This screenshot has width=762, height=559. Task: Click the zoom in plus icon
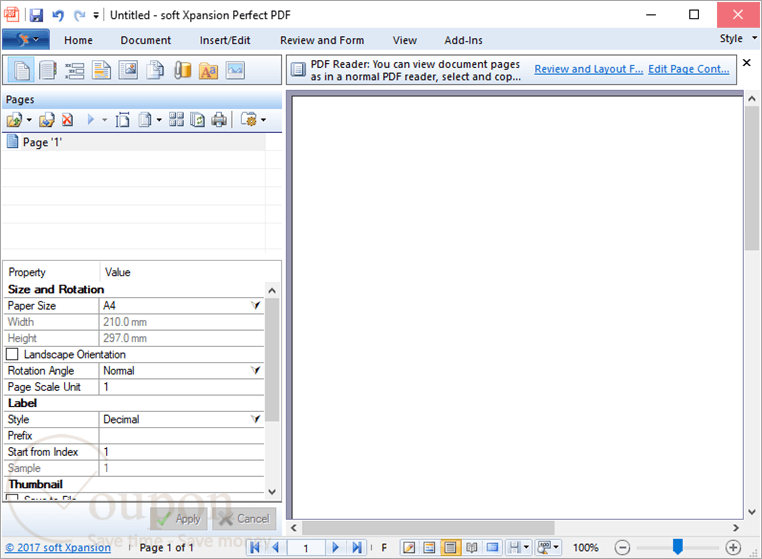click(733, 548)
